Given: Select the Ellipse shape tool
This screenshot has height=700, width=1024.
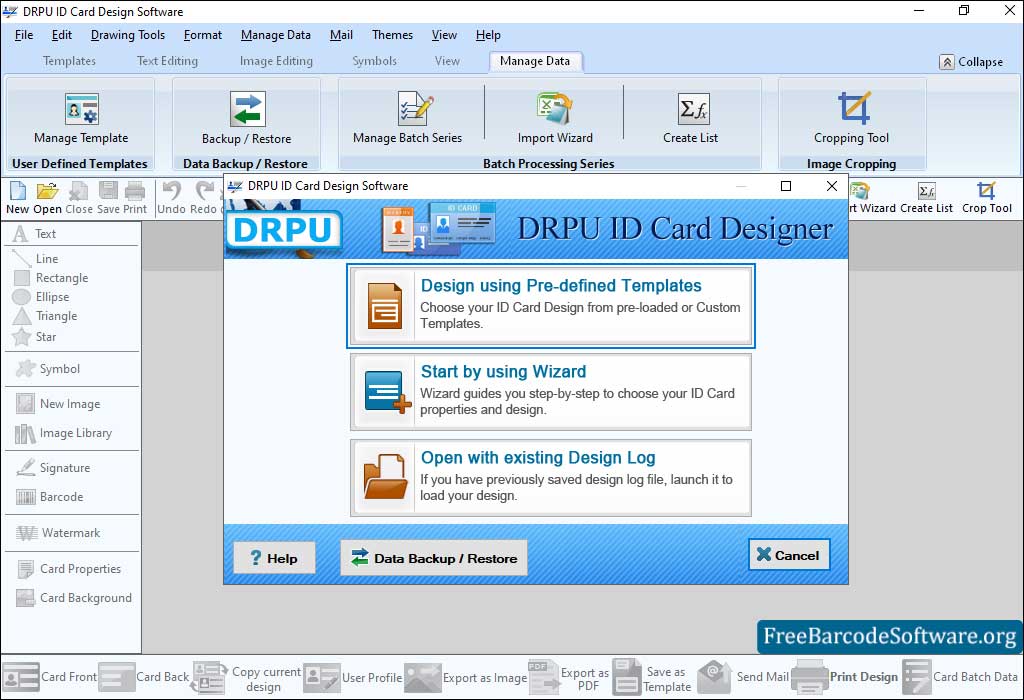Looking at the screenshot, I should tap(41, 296).
